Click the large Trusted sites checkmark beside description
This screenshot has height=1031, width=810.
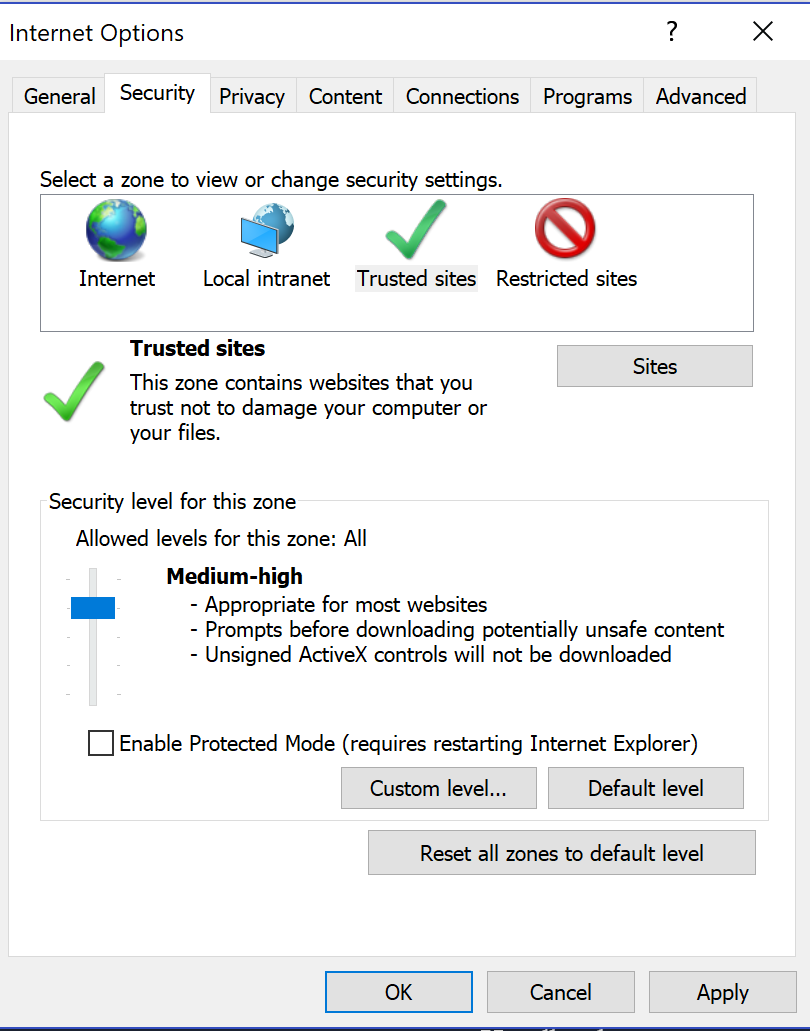coord(74,391)
